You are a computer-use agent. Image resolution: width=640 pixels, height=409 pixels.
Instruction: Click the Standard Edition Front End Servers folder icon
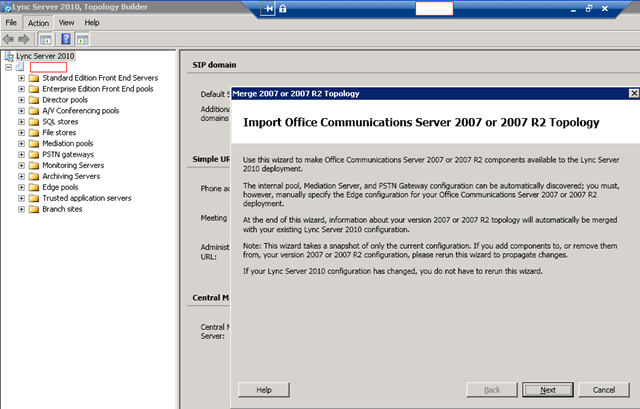click(34, 78)
